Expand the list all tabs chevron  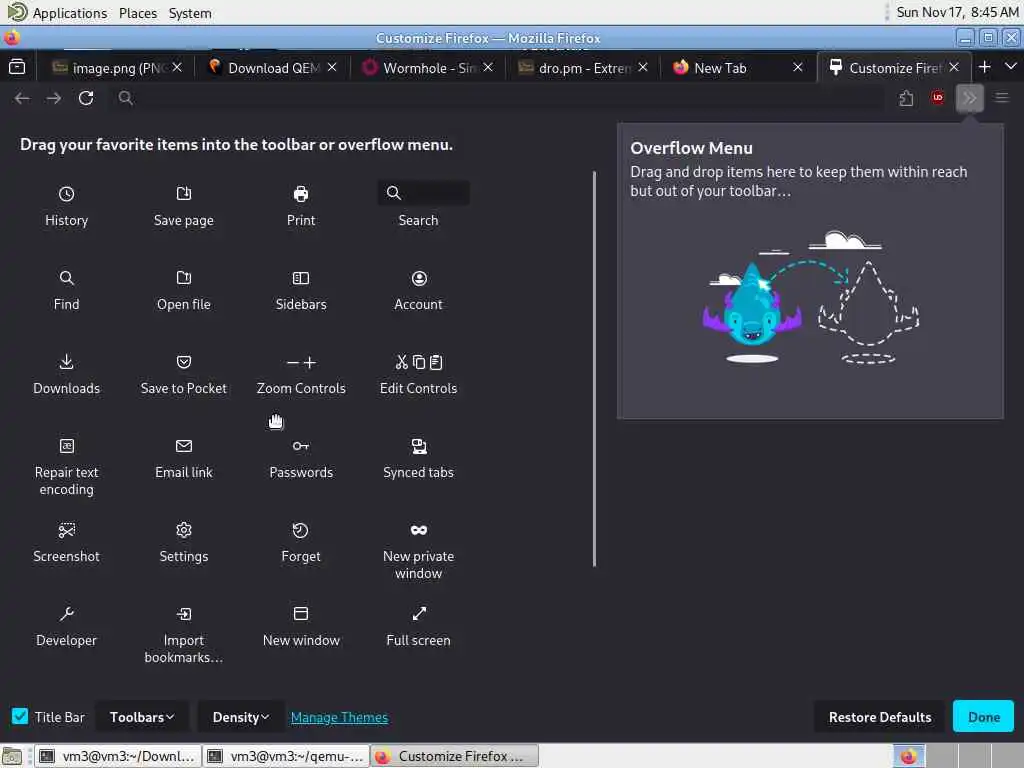tap(1011, 67)
